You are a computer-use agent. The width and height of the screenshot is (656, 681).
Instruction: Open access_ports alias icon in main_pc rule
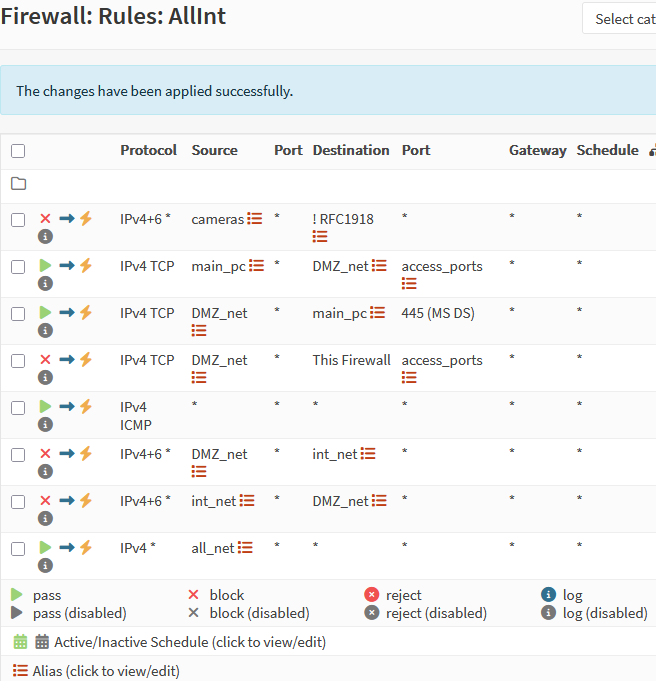[x=409, y=284]
